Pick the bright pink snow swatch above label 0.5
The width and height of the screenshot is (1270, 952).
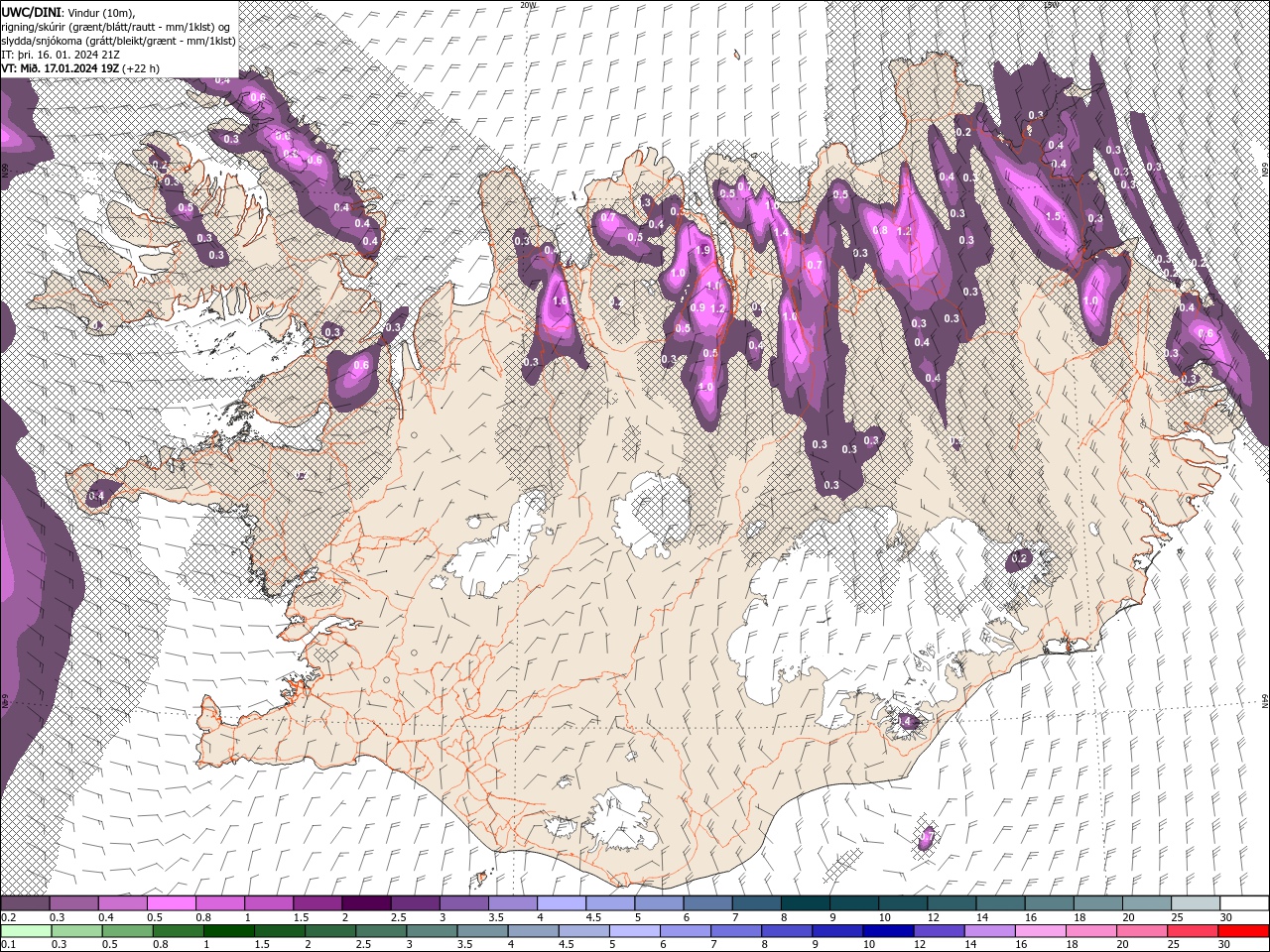pyautogui.click(x=171, y=903)
